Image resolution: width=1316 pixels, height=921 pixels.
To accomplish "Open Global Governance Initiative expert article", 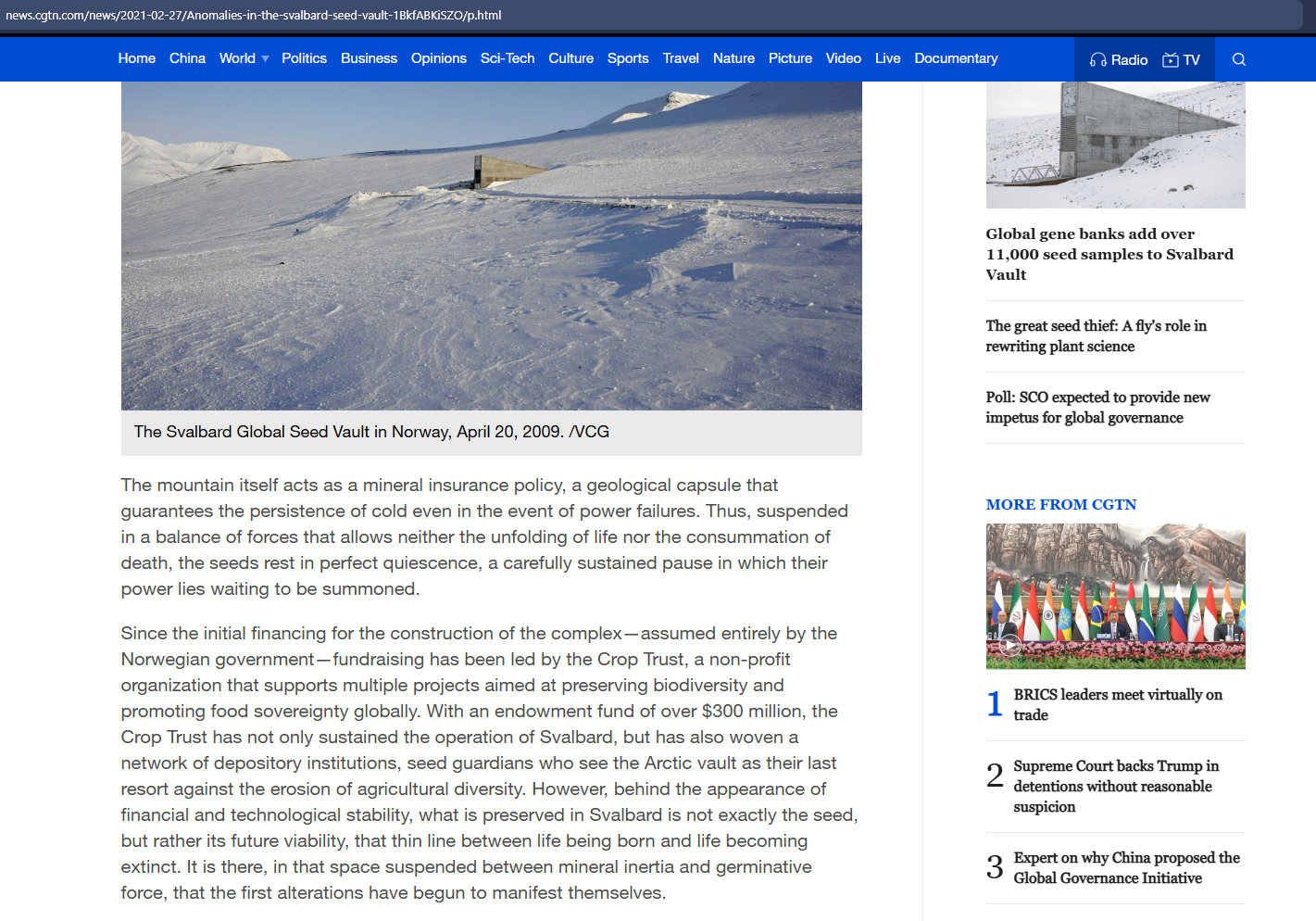I will [x=1125, y=867].
